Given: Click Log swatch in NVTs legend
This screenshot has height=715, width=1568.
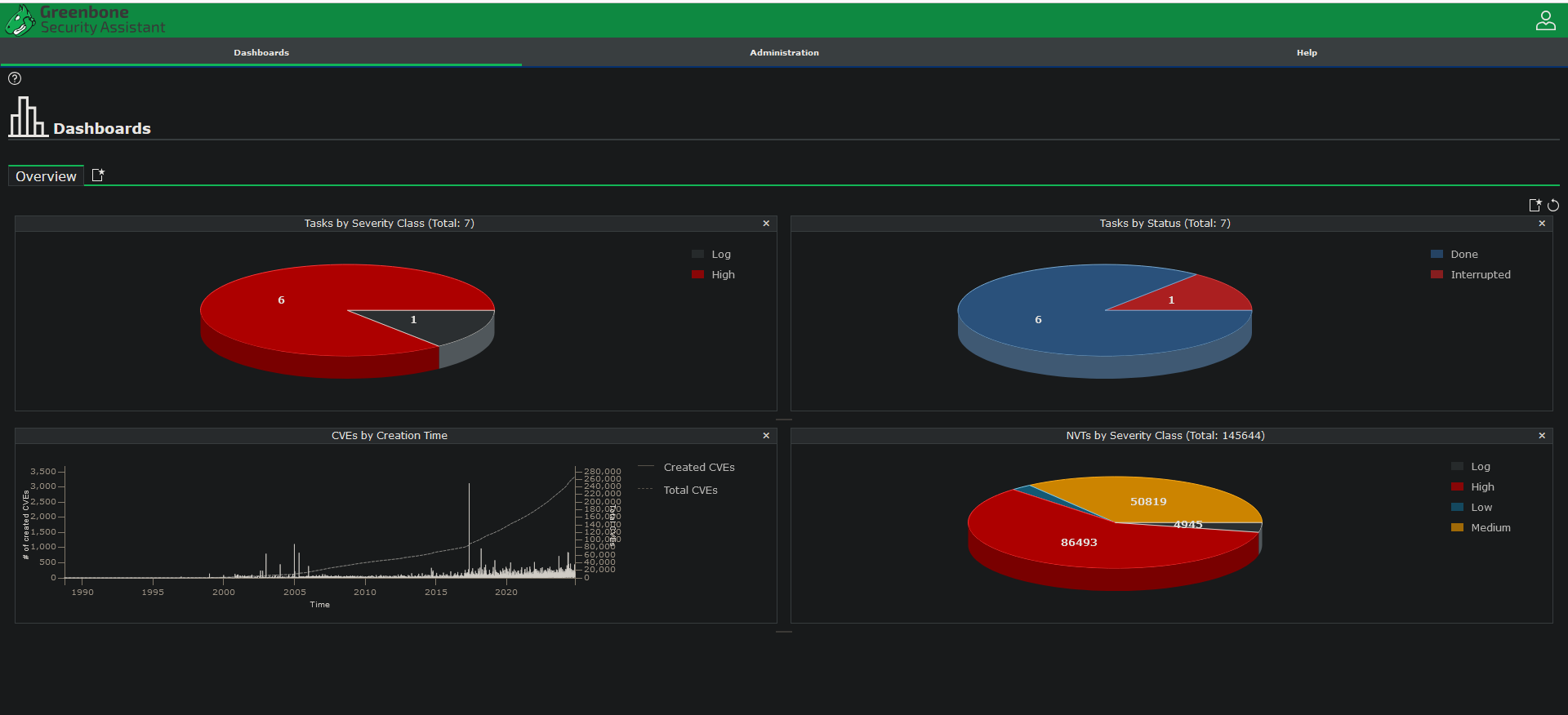Looking at the screenshot, I should click(x=1457, y=467).
